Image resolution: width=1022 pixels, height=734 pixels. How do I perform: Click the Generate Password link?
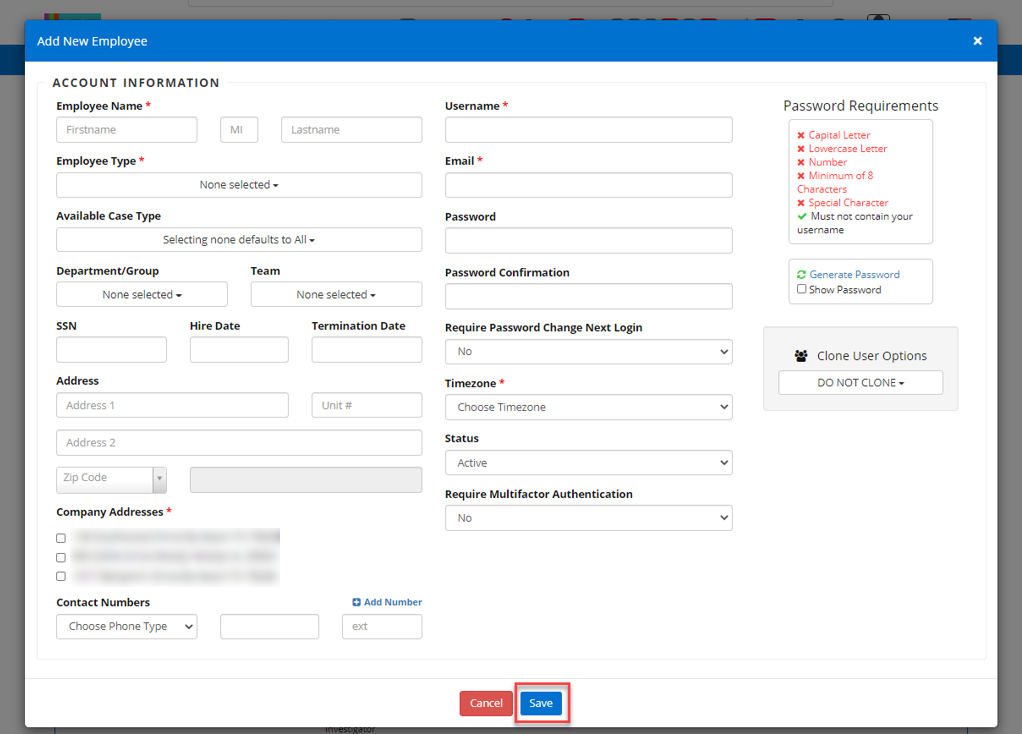[854, 274]
